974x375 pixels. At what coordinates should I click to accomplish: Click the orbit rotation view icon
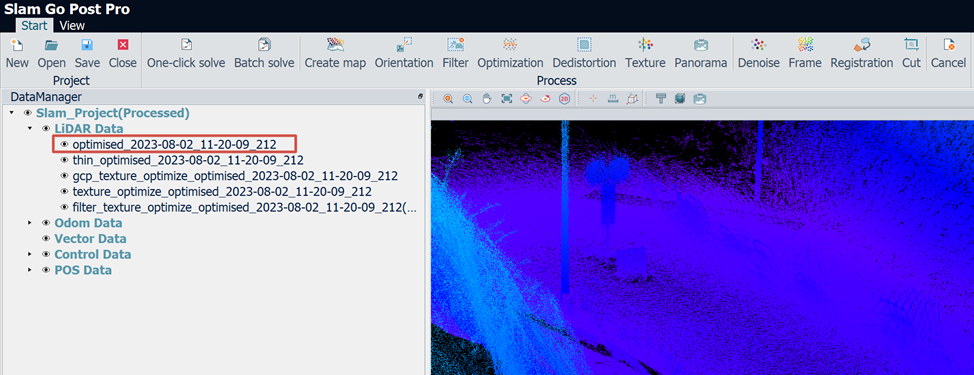[x=526, y=99]
